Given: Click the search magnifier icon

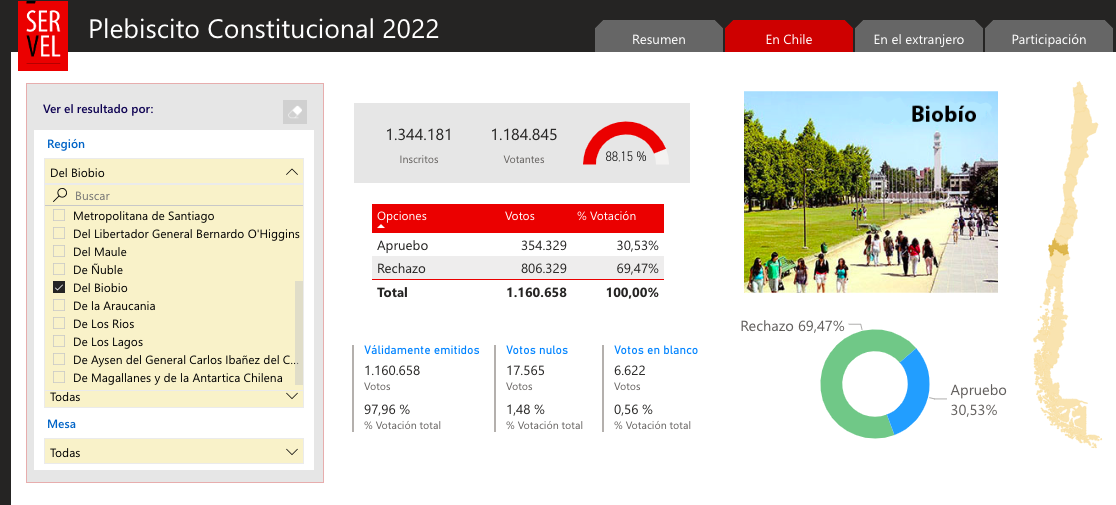Looking at the screenshot, I should 61,195.
